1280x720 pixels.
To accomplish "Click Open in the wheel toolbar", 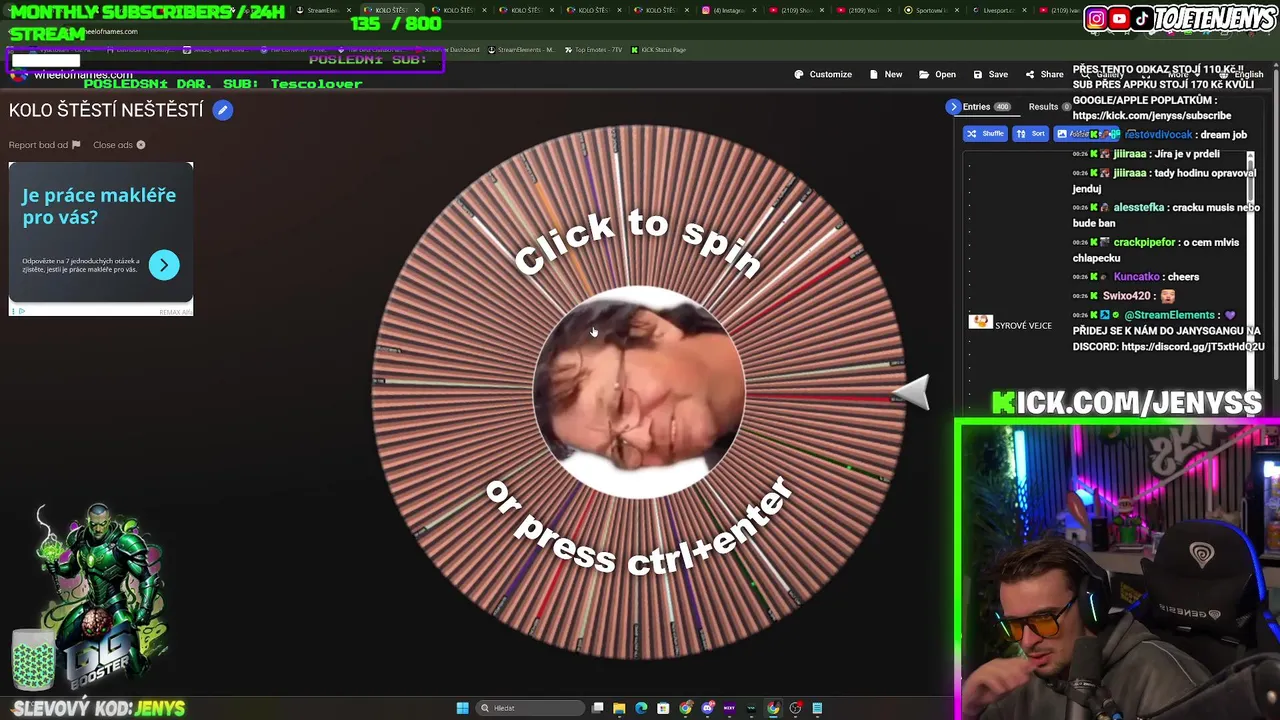I will pos(937,74).
